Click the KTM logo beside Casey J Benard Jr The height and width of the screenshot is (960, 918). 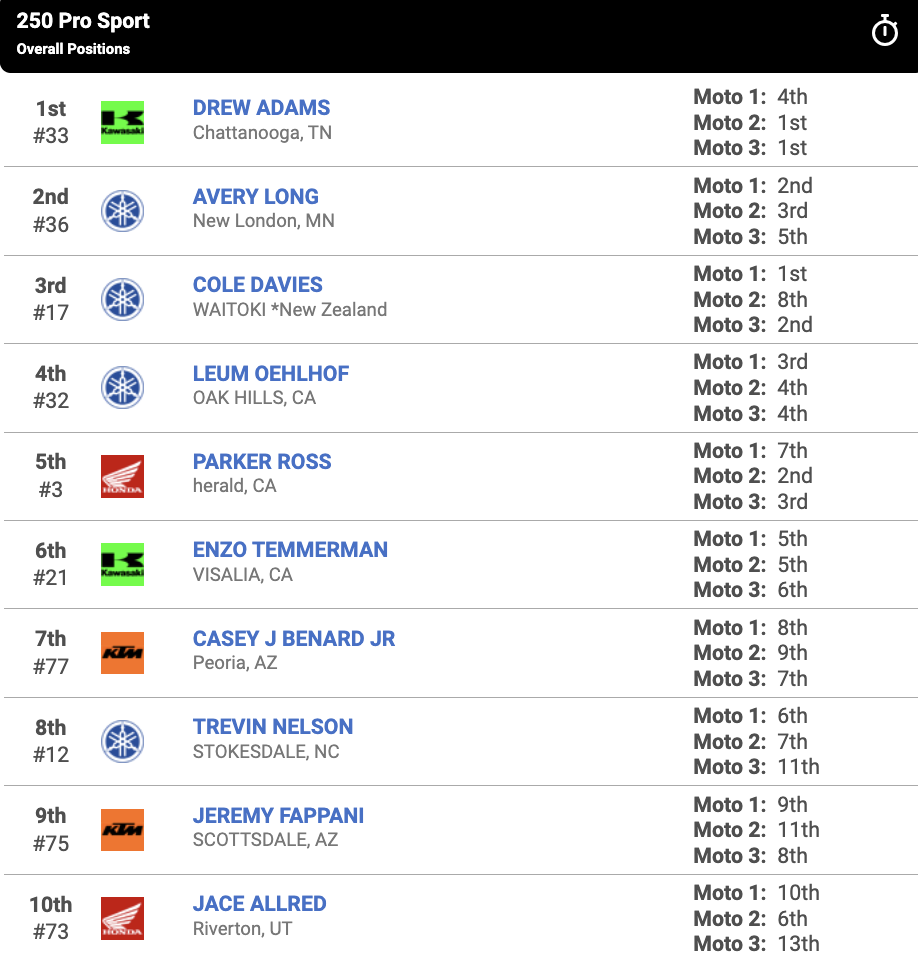tap(121, 653)
